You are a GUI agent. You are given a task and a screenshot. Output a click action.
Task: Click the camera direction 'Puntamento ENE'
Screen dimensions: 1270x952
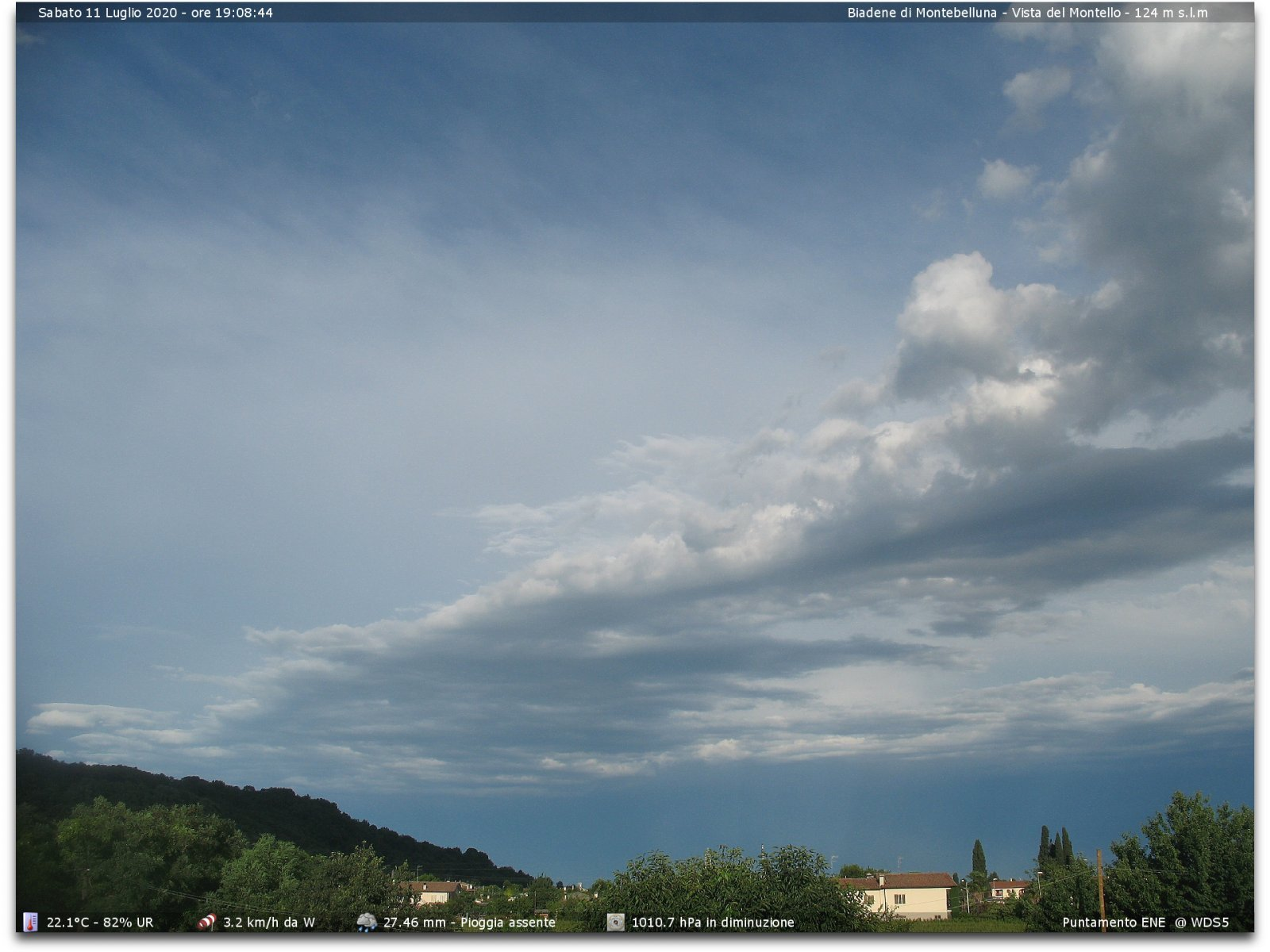[x=1114, y=923]
